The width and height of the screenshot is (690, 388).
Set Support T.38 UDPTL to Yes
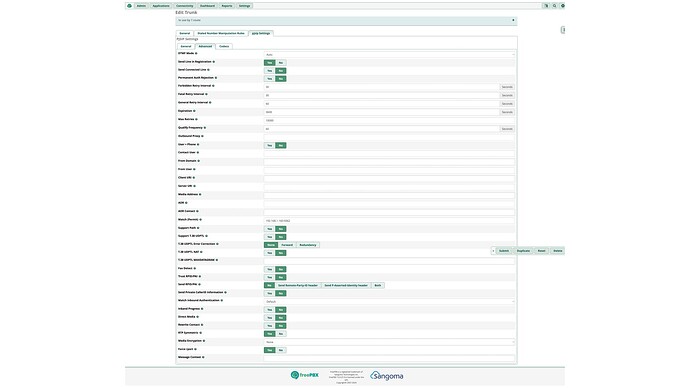[x=269, y=237]
